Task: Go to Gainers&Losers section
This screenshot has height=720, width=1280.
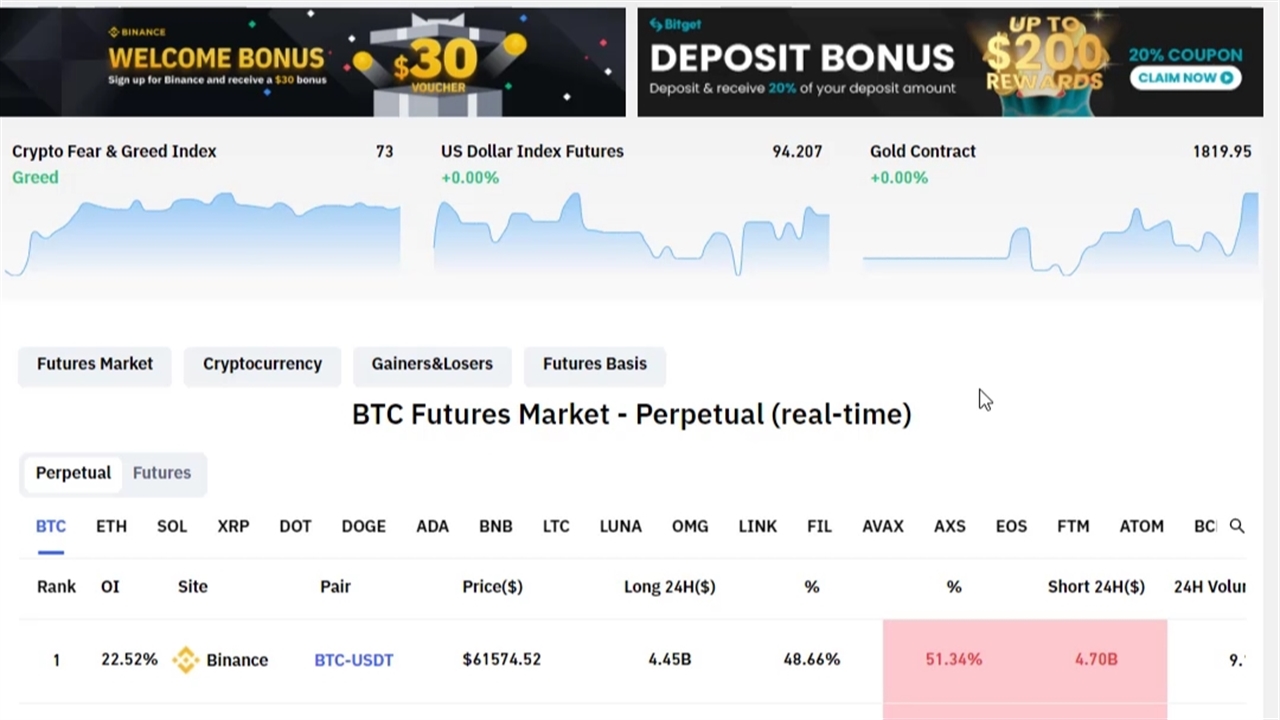Action: coord(432,364)
